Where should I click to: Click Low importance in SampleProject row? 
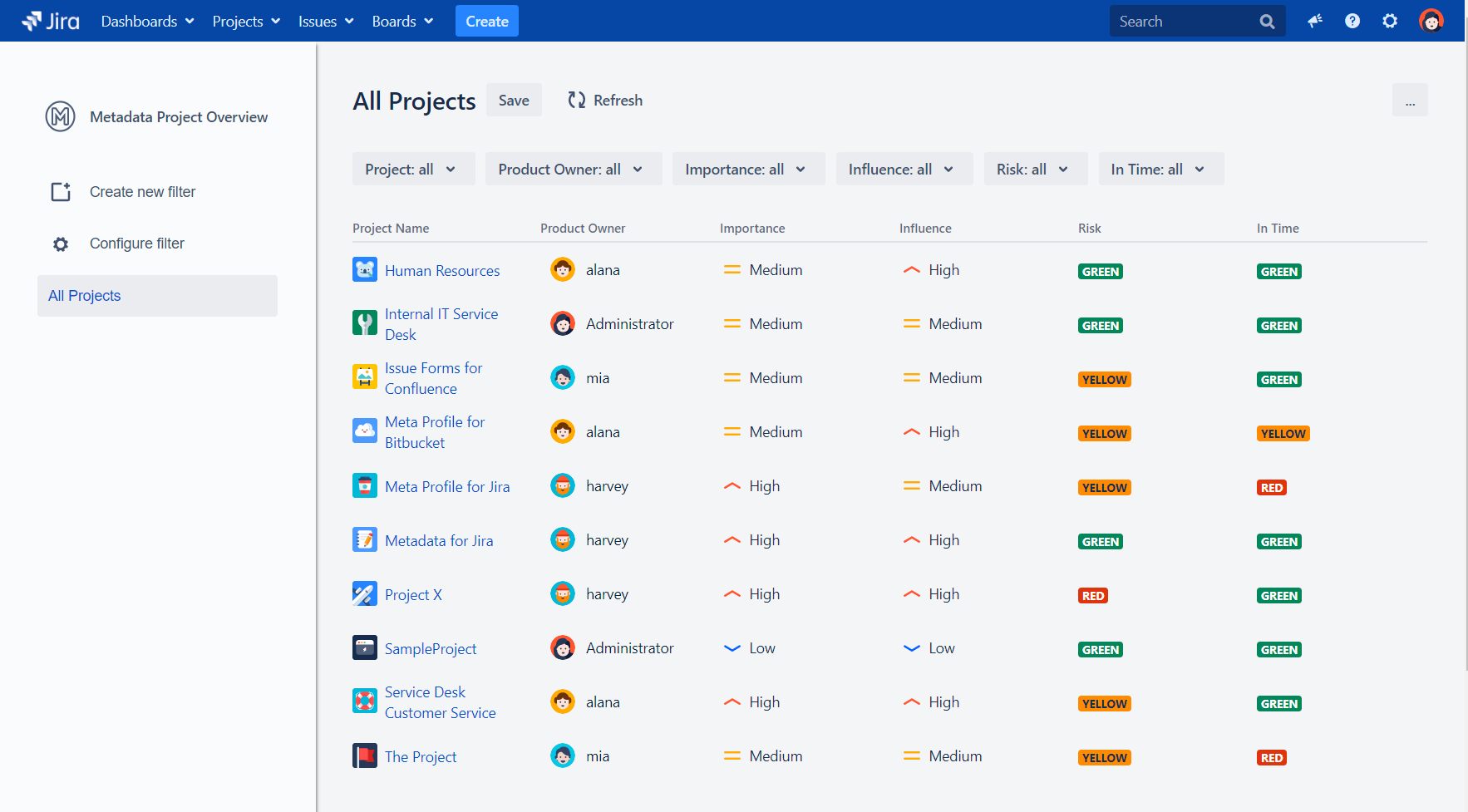click(x=749, y=648)
